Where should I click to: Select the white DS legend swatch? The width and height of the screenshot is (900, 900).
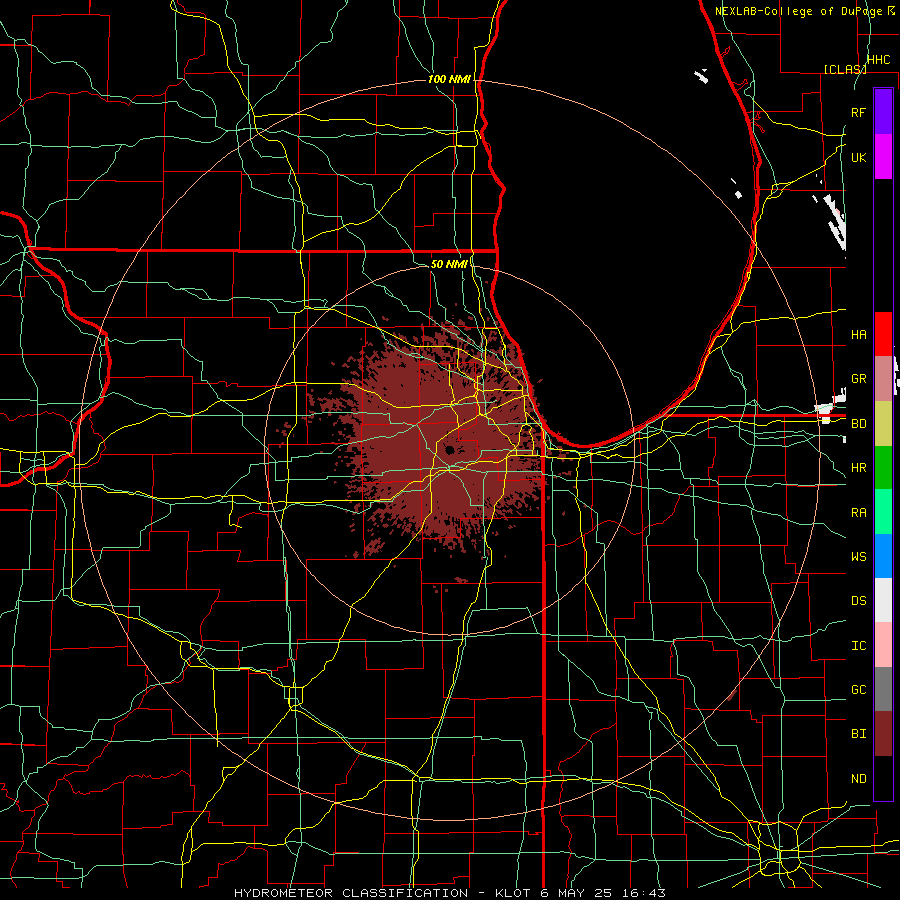point(883,600)
